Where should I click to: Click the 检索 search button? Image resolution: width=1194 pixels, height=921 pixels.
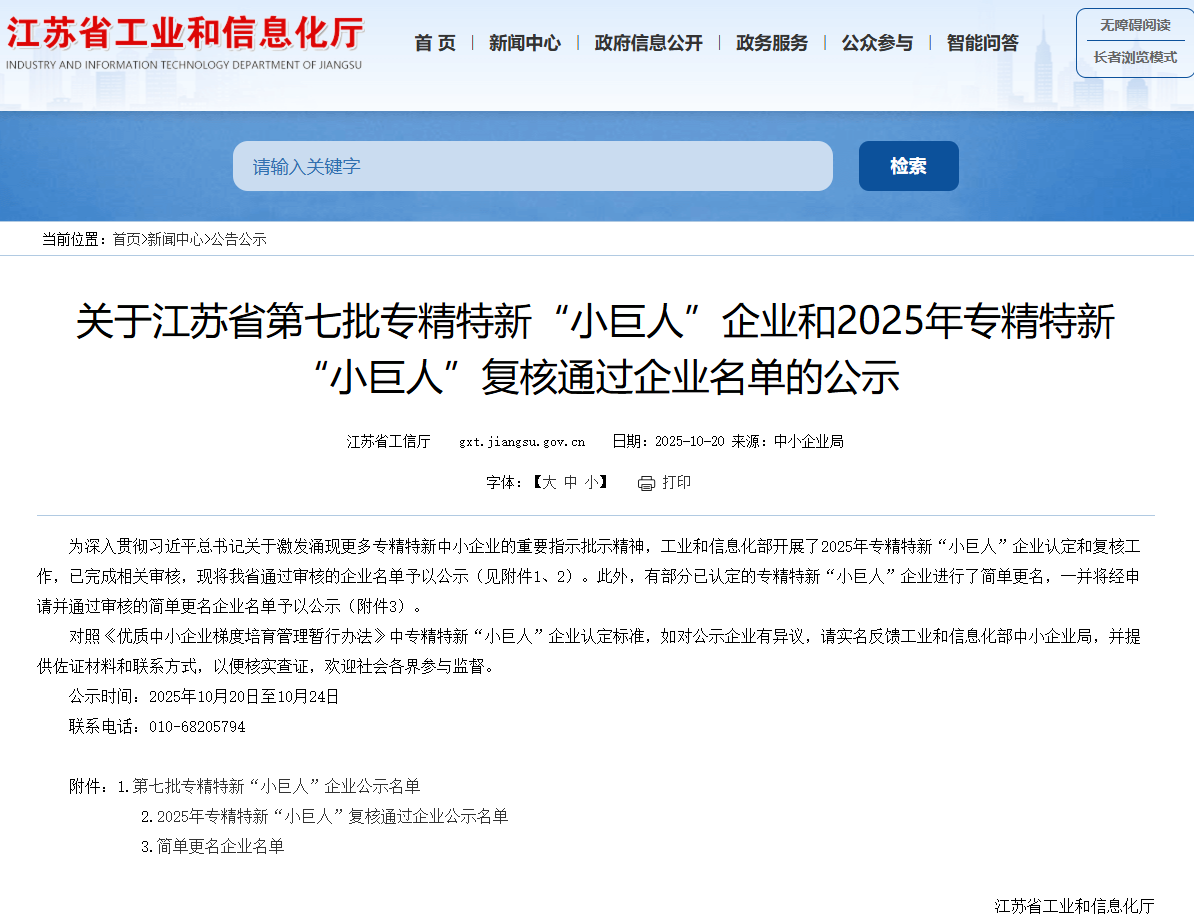pyautogui.click(x=908, y=166)
